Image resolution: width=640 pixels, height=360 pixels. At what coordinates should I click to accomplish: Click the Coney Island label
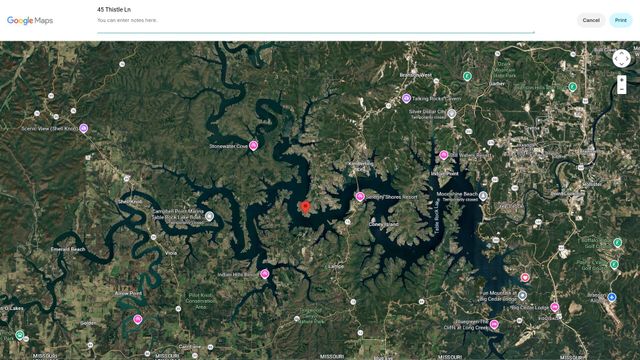coord(383,224)
